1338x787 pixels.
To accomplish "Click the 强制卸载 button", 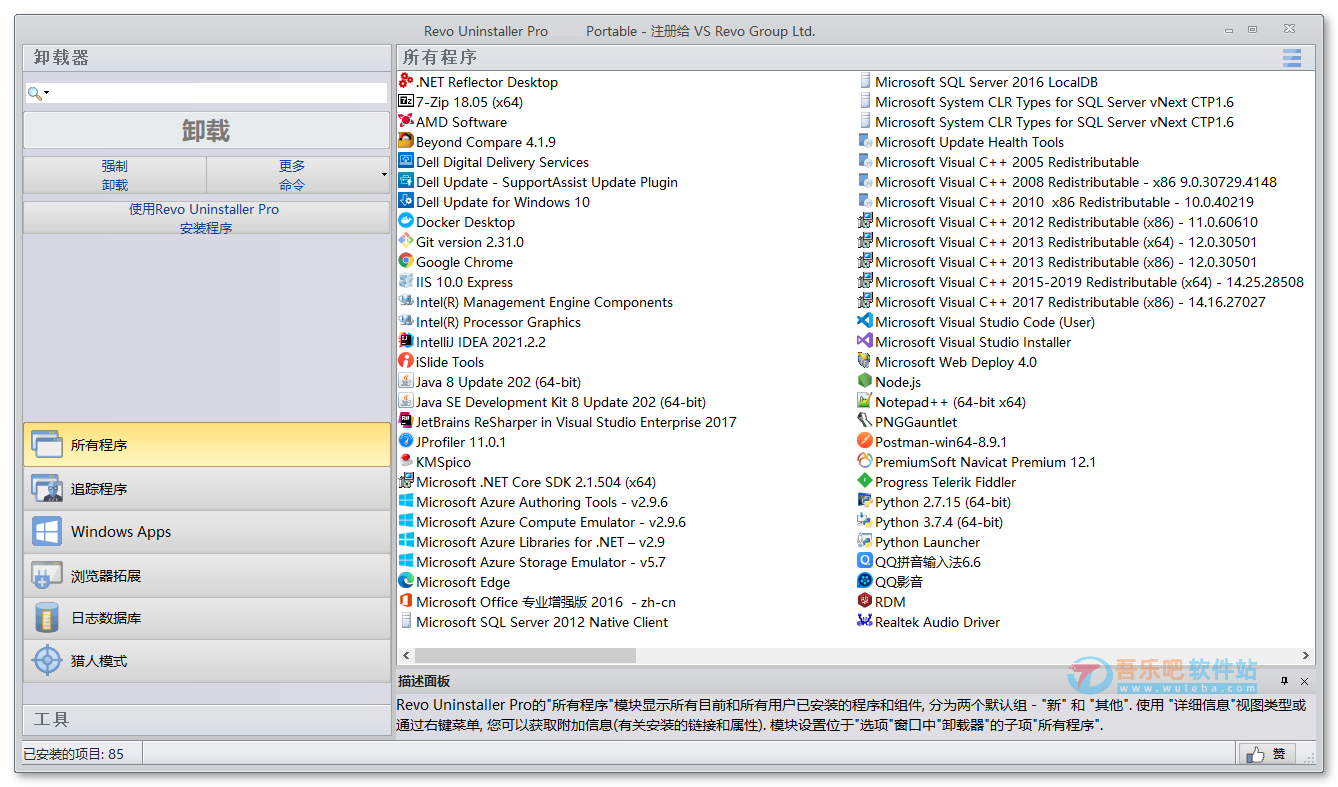I will tap(115, 175).
